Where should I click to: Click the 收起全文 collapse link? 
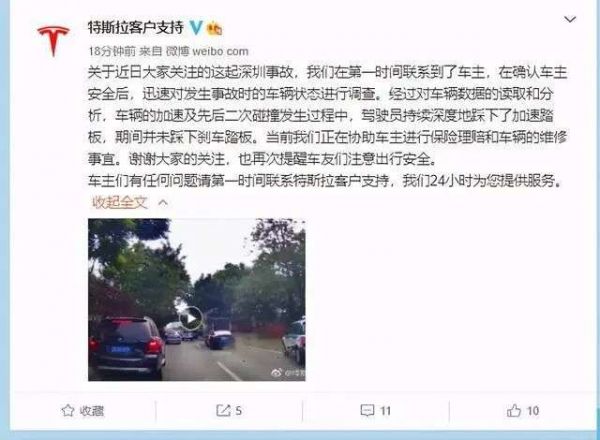pyautogui.click(x=120, y=202)
